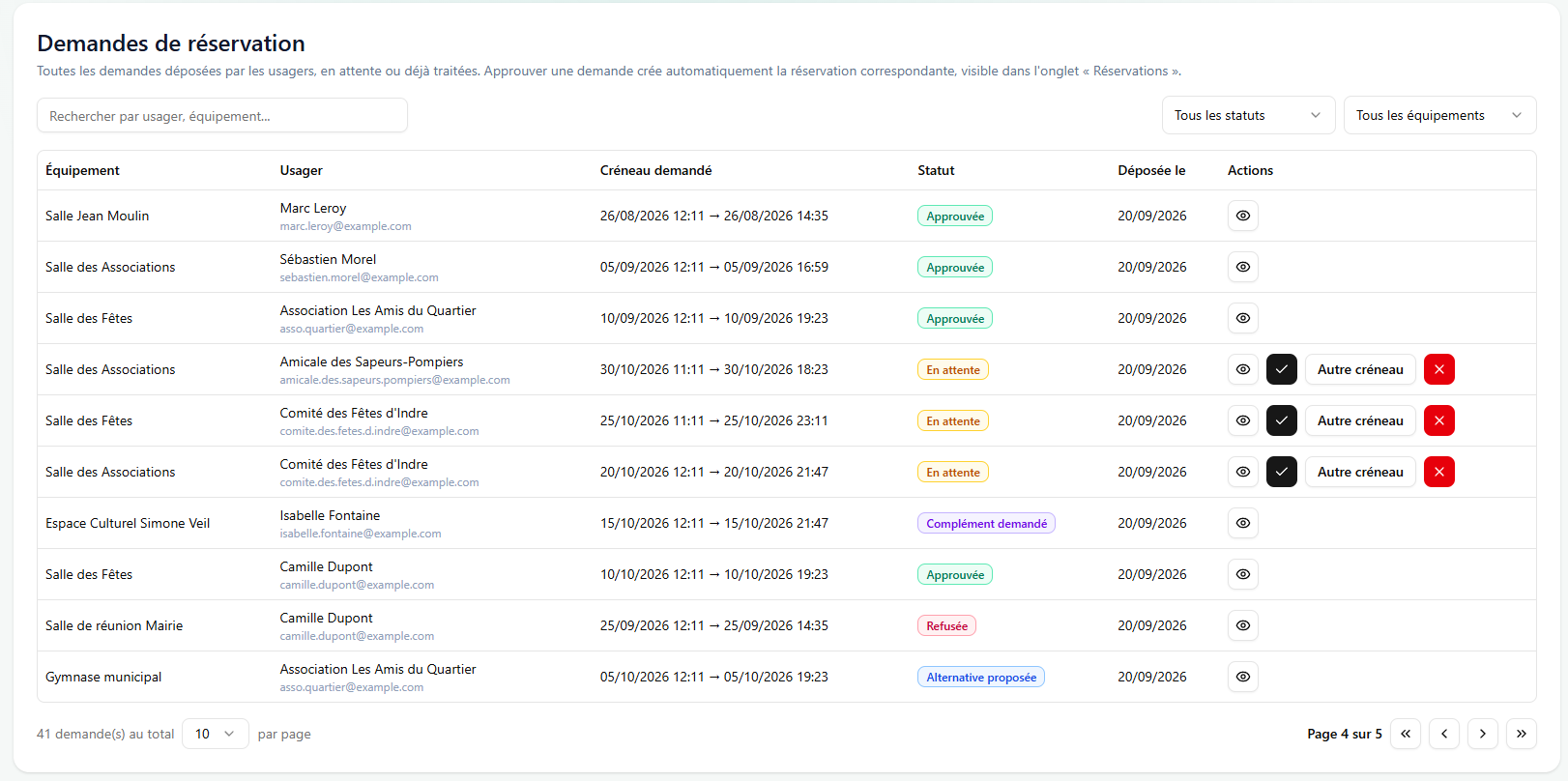This screenshot has width=1568, height=781.
Task: Approve the 25/10/2026 Comité des Fêtes request
Action: [1282, 420]
